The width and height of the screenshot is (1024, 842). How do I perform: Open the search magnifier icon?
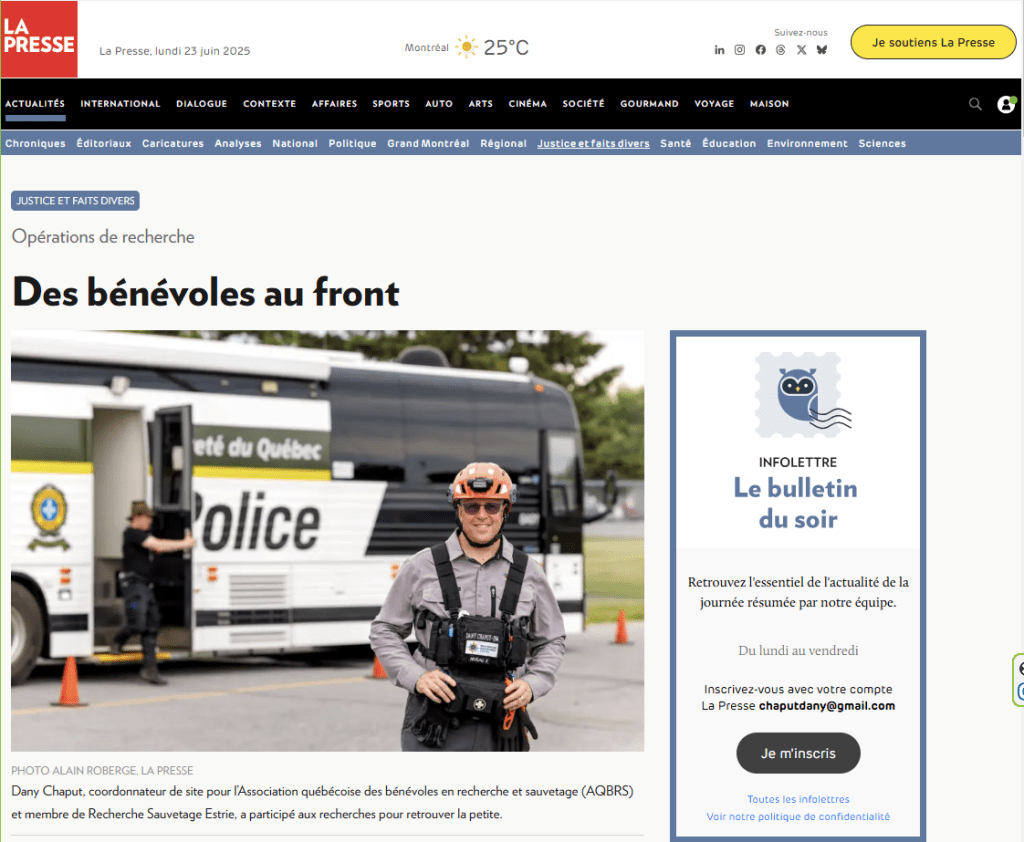(x=975, y=104)
